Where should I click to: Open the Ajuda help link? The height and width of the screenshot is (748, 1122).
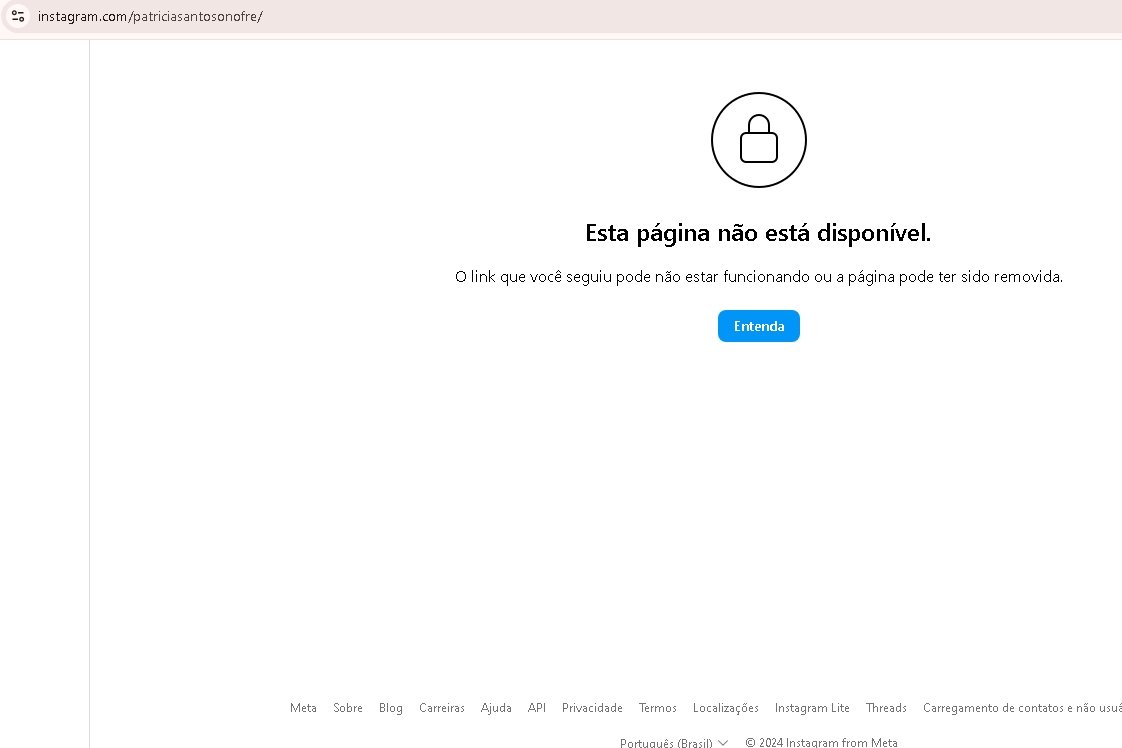(496, 708)
